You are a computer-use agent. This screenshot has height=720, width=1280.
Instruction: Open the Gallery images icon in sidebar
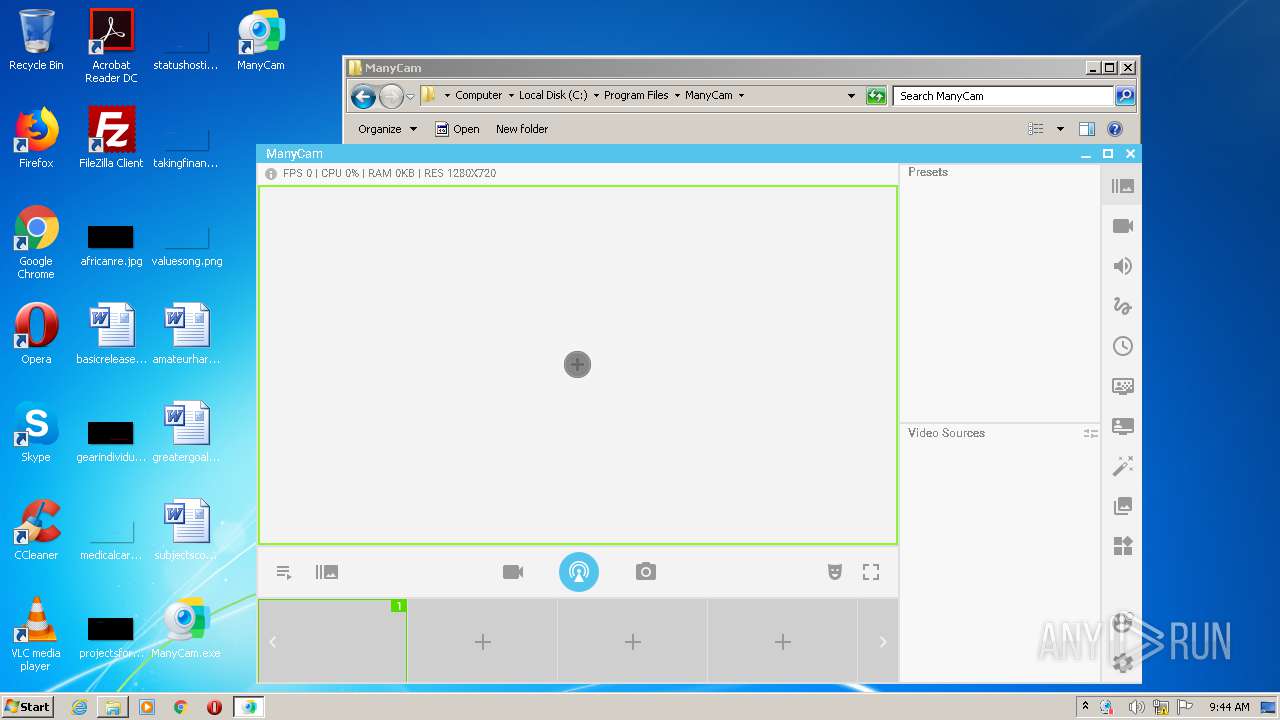1122,506
